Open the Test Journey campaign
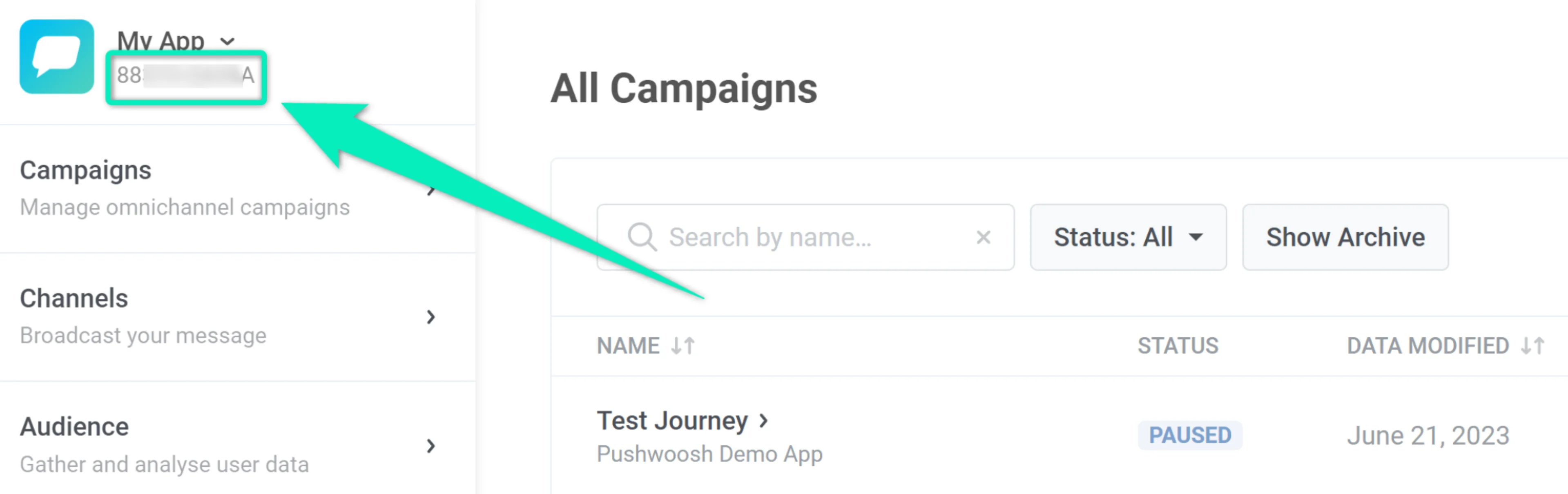The image size is (1568, 494). pos(672,420)
